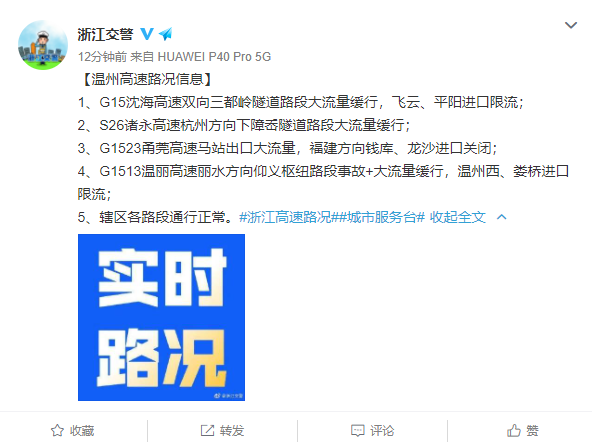Image resolution: width=592 pixels, height=445 pixels.
Task: Enlarge the 实时路况 image thumbnail
Action: click(162, 317)
